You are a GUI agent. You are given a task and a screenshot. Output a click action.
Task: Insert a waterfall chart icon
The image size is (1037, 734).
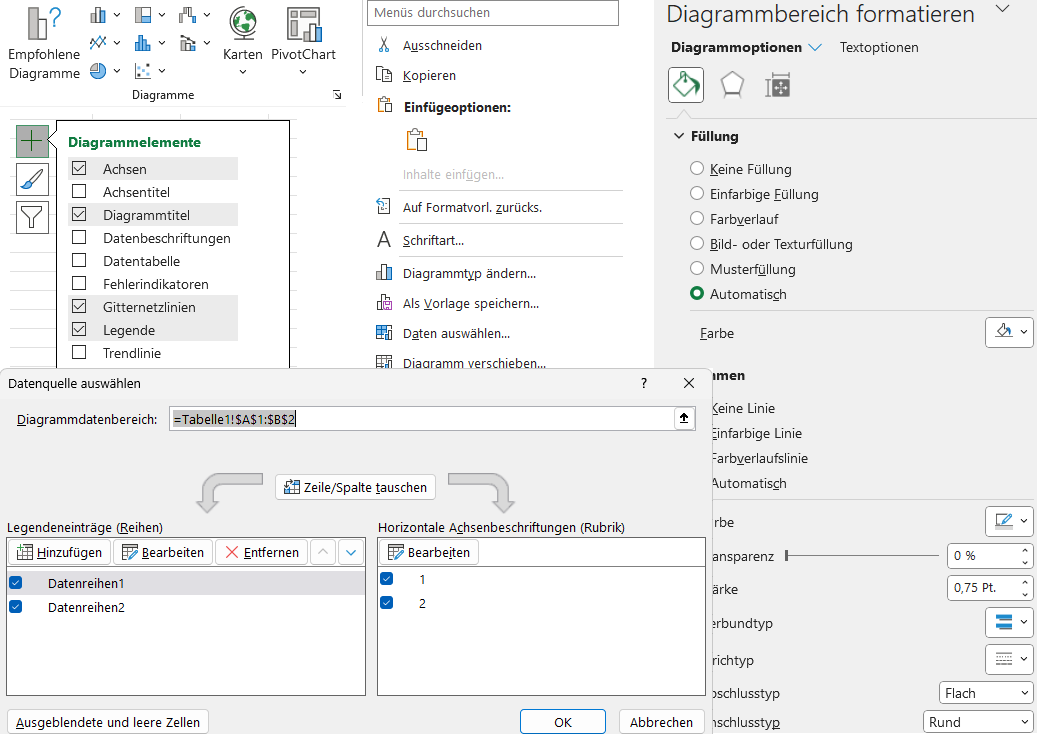coord(187,15)
